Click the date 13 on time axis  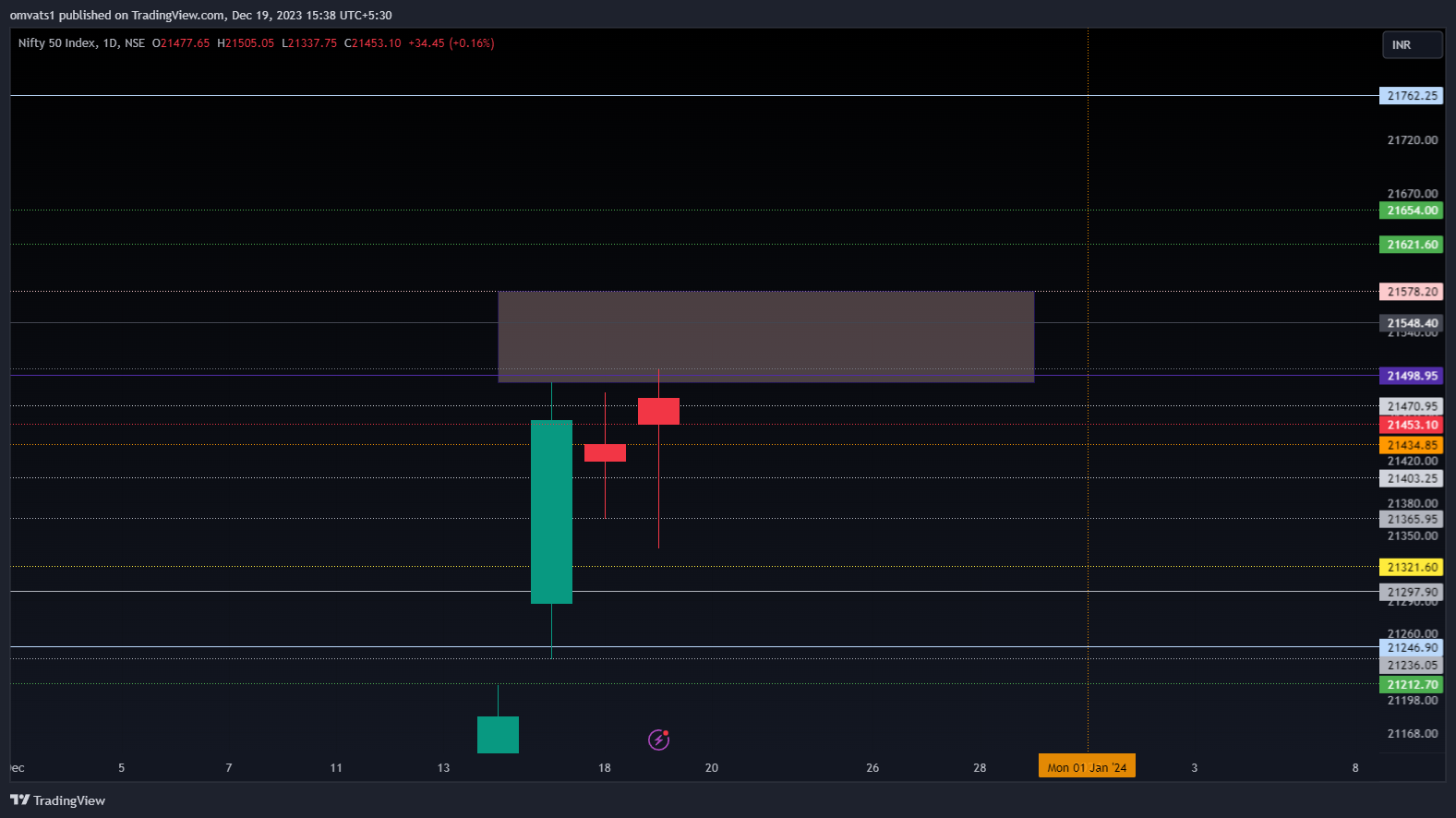click(443, 768)
